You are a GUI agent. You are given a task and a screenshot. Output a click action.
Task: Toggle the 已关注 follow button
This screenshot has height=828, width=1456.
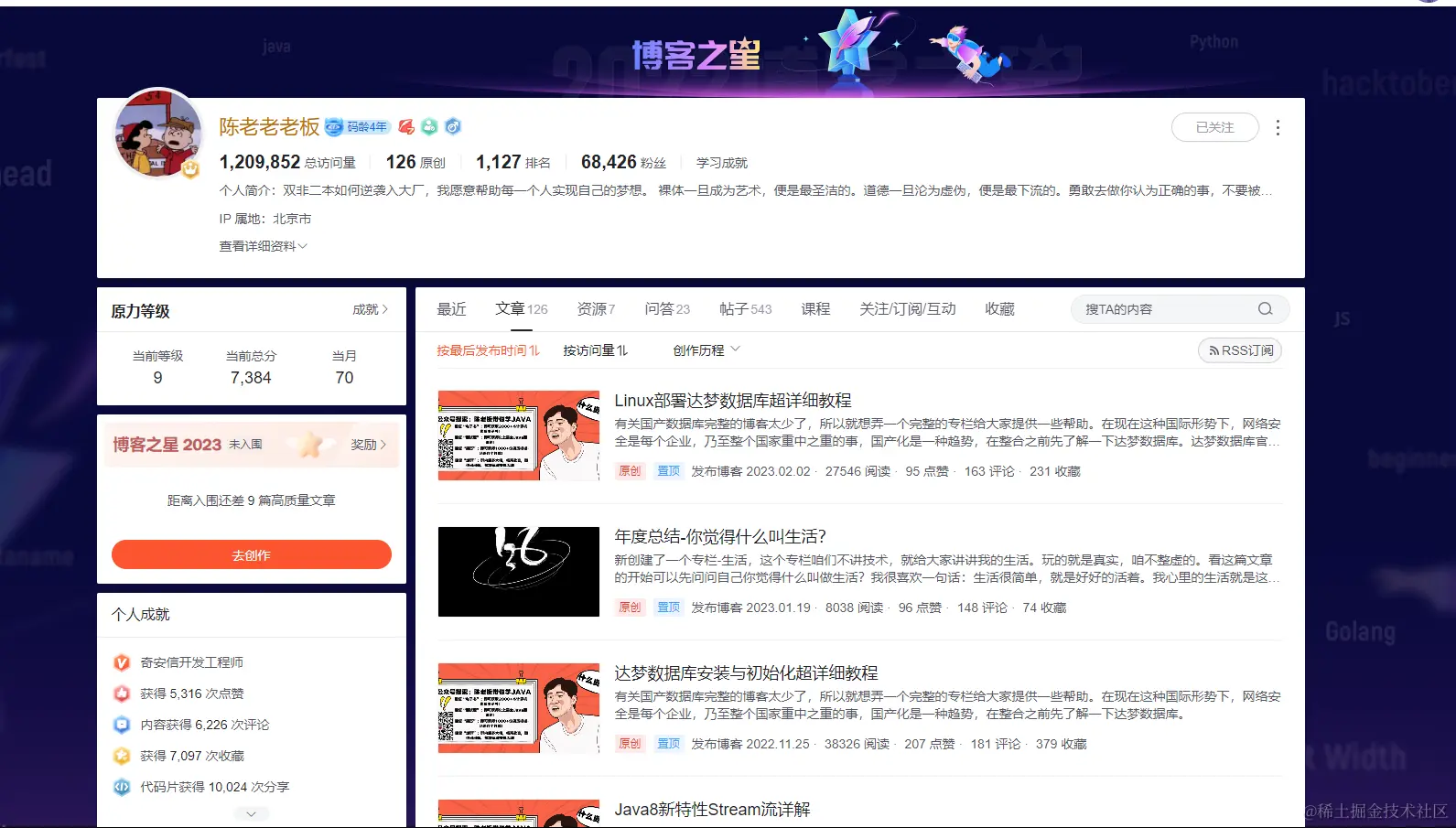(x=1215, y=127)
